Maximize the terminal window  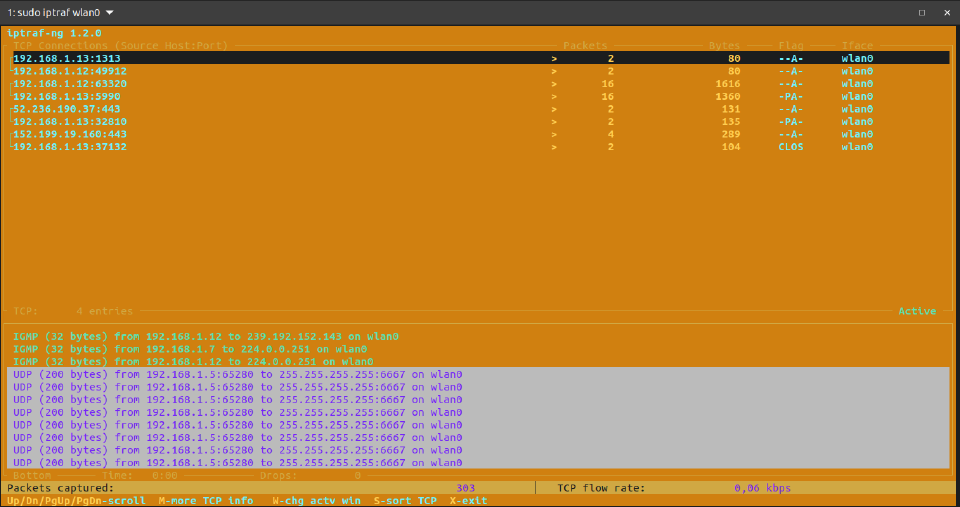(921, 12)
